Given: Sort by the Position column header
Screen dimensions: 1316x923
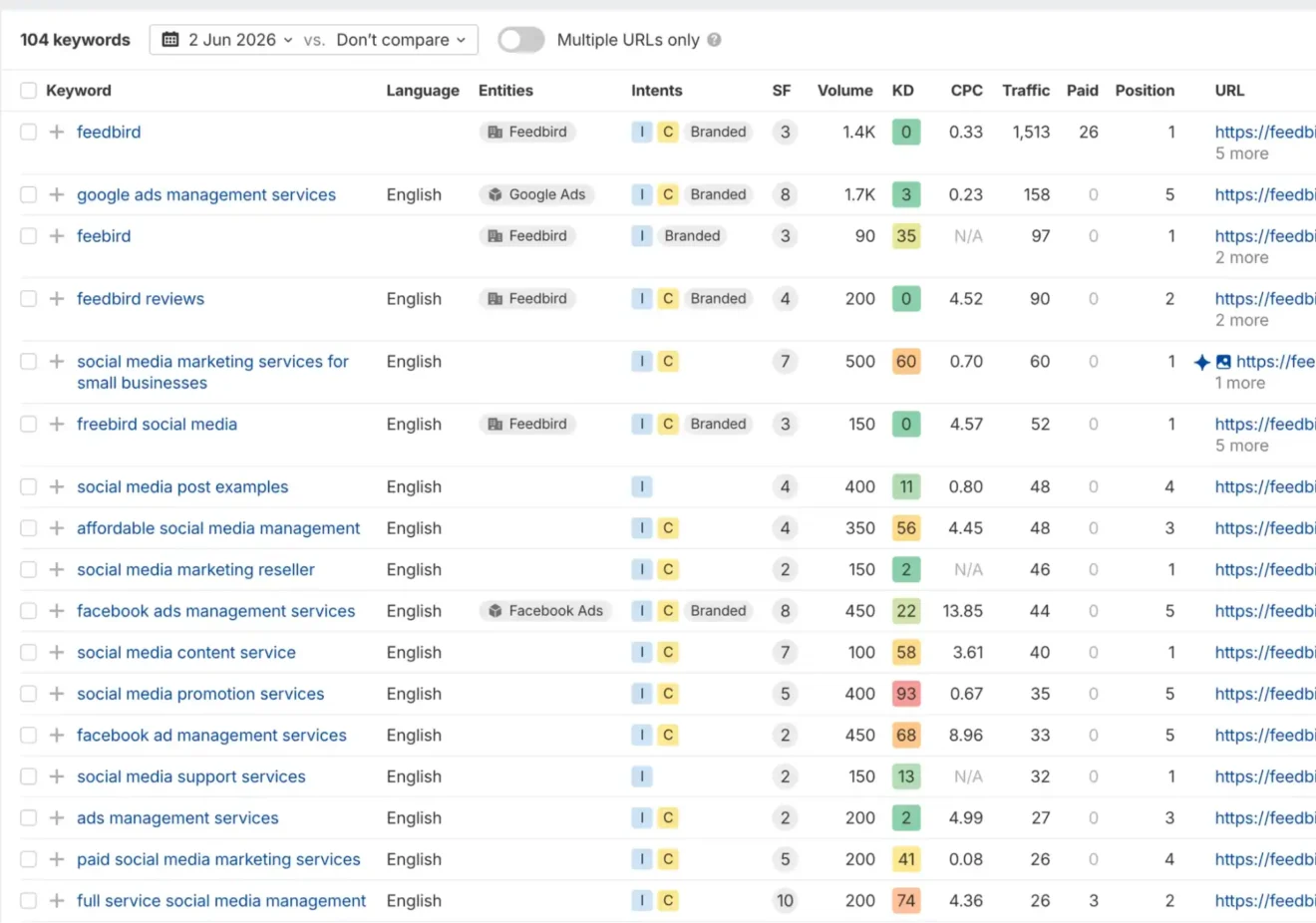Looking at the screenshot, I should click(x=1145, y=91).
